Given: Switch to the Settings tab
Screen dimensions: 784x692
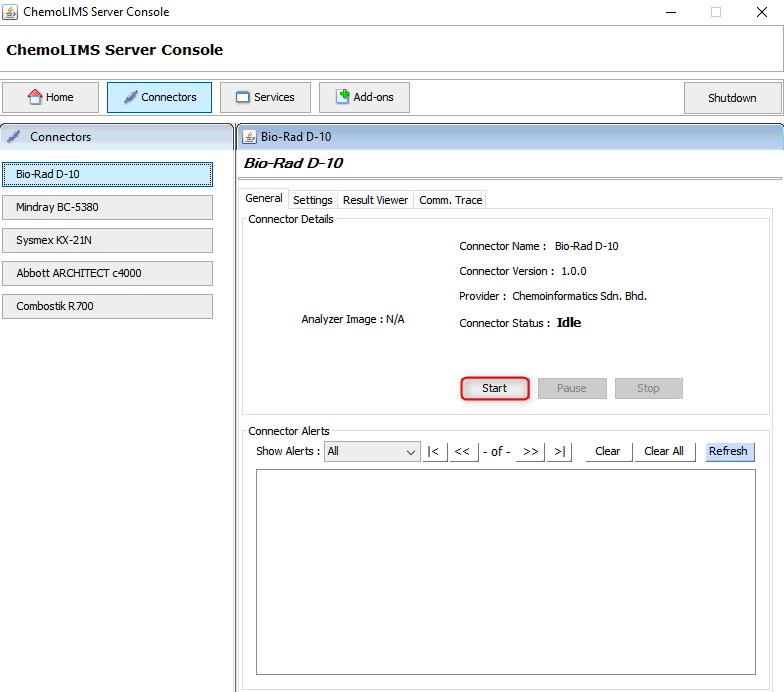Looking at the screenshot, I should point(312,200).
